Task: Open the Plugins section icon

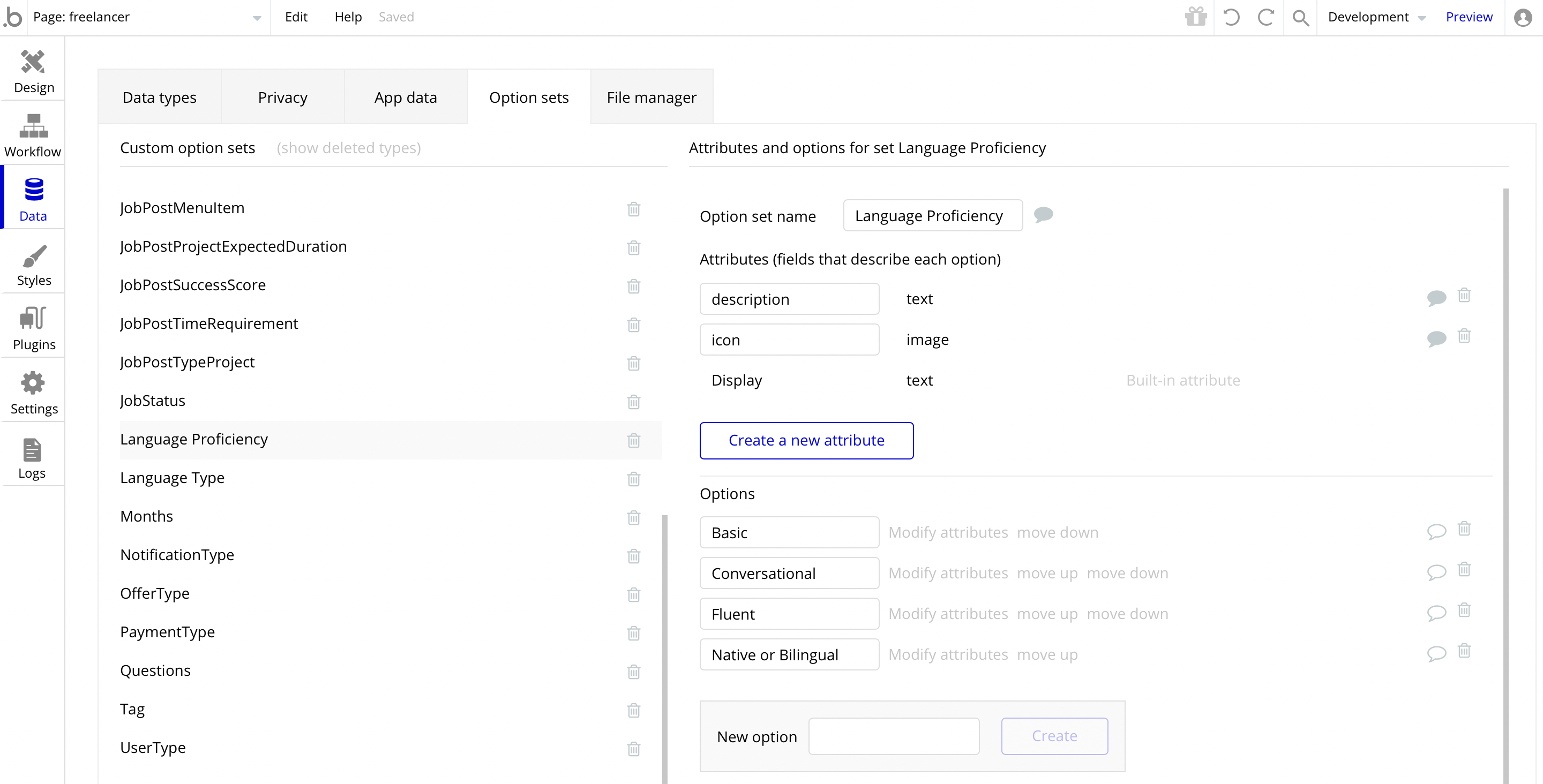Action: (34, 318)
